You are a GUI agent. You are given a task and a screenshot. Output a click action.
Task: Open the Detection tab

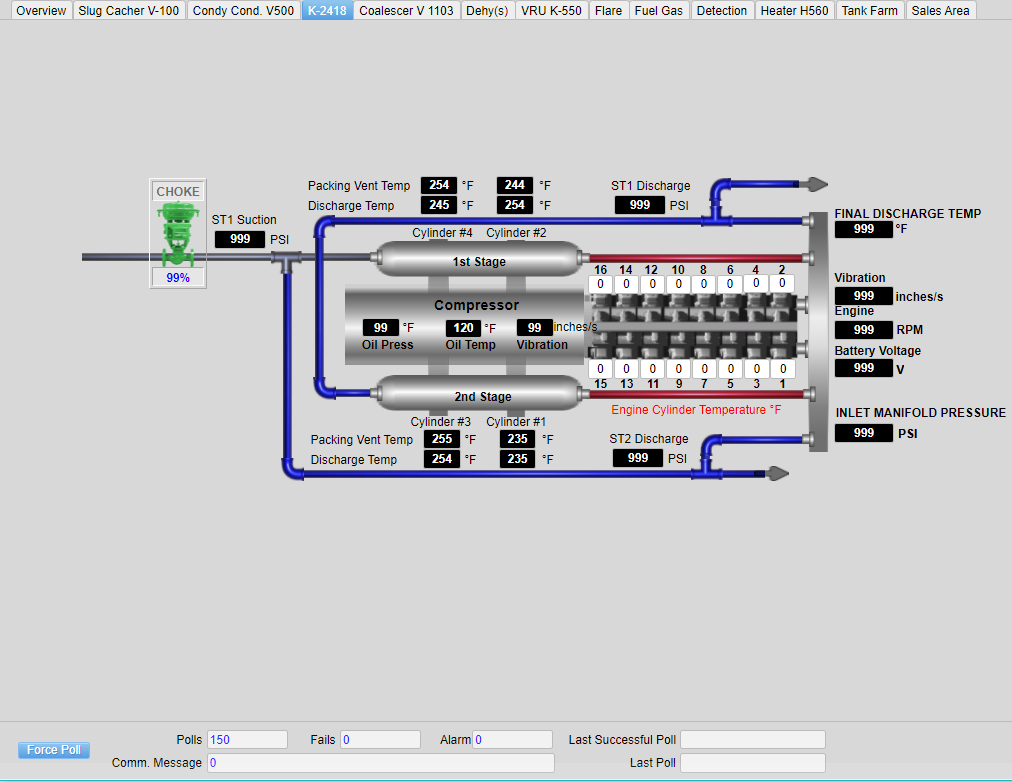(x=722, y=10)
